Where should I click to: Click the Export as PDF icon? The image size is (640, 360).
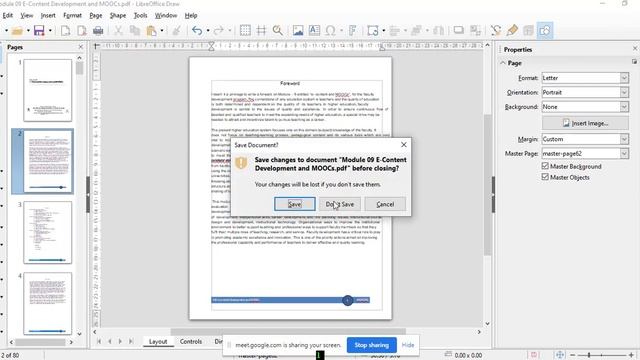(x=82, y=31)
